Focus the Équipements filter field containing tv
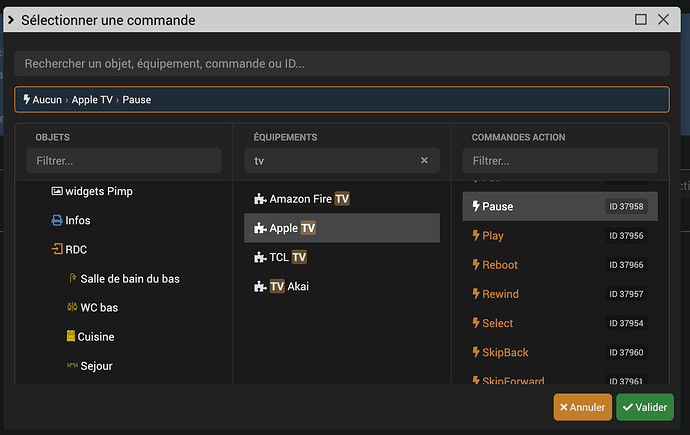The width and height of the screenshot is (690, 435). (342, 161)
